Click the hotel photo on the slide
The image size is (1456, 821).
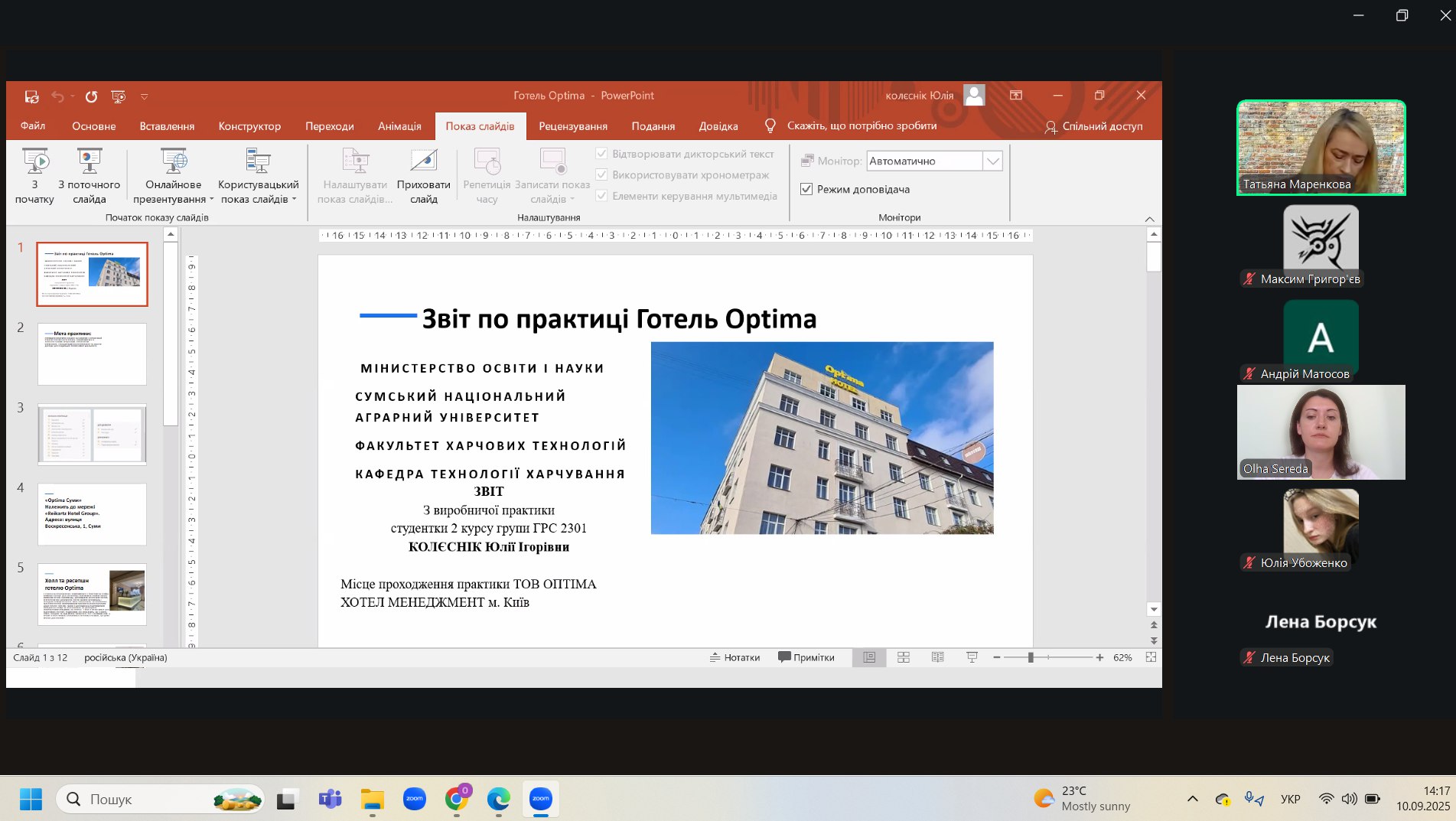click(x=822, y=438)
